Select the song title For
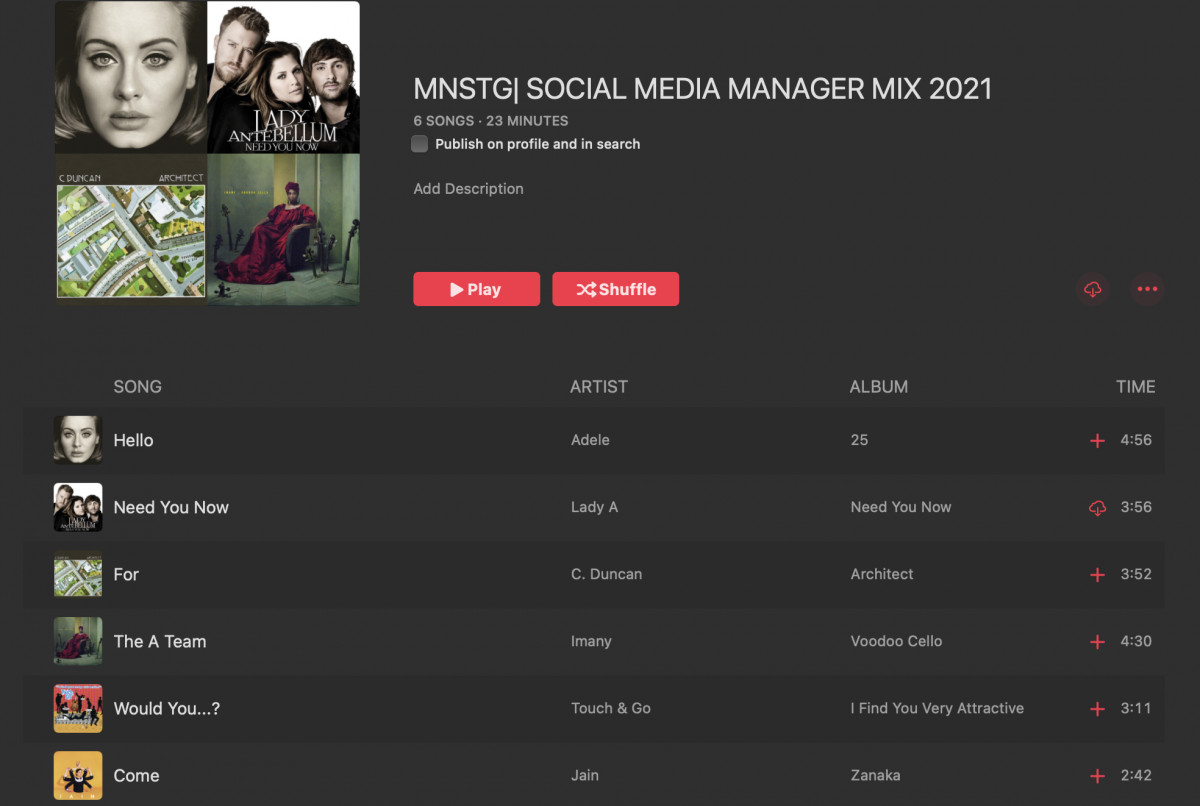The height and width of the screenshot is (806, 1200). [x=126, y=574]
